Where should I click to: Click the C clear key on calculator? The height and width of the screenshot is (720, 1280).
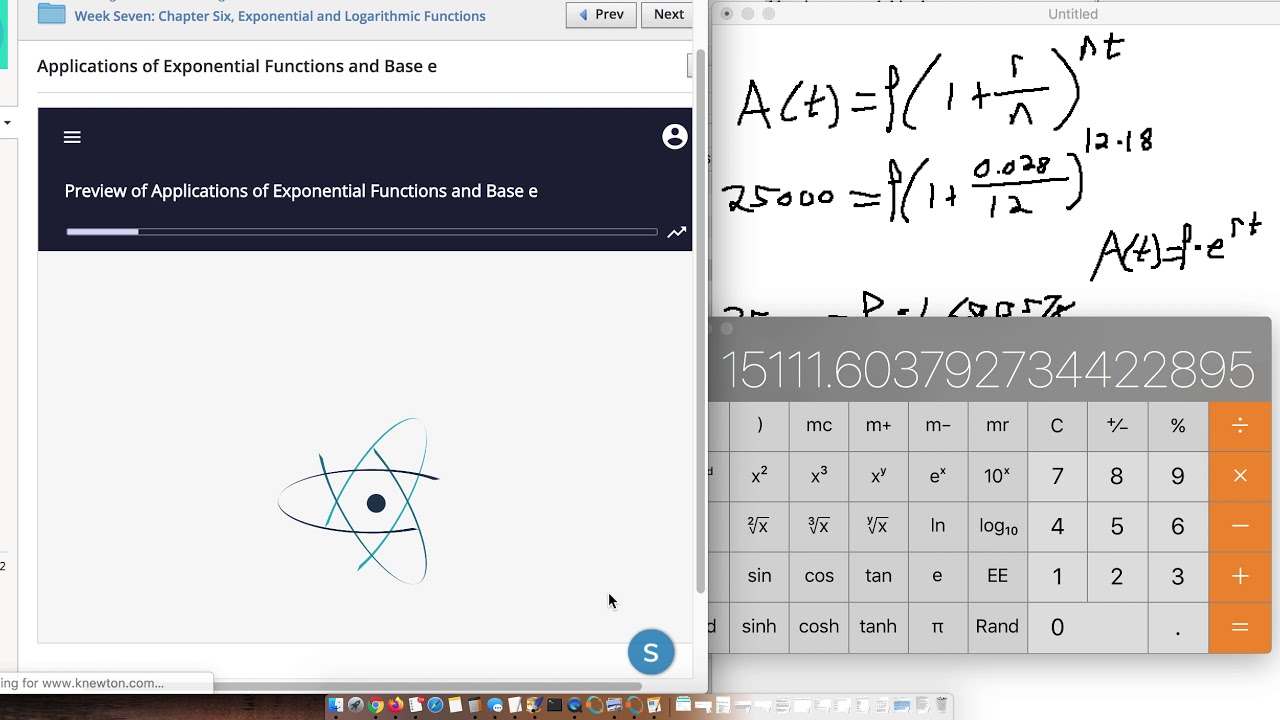pos(1057,425)
